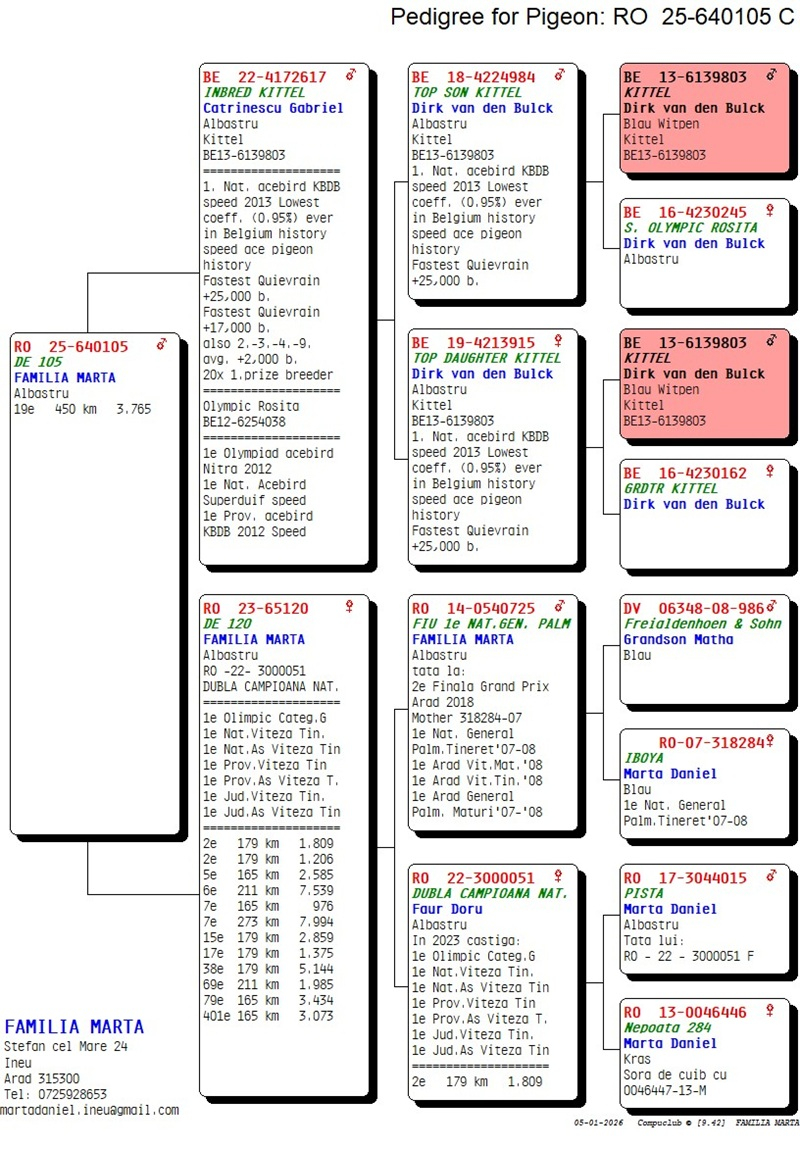Click female symbol next to RO 13-0046446
The height and width of the screenshot is (1149, 800).
[x=770, y=1011]
